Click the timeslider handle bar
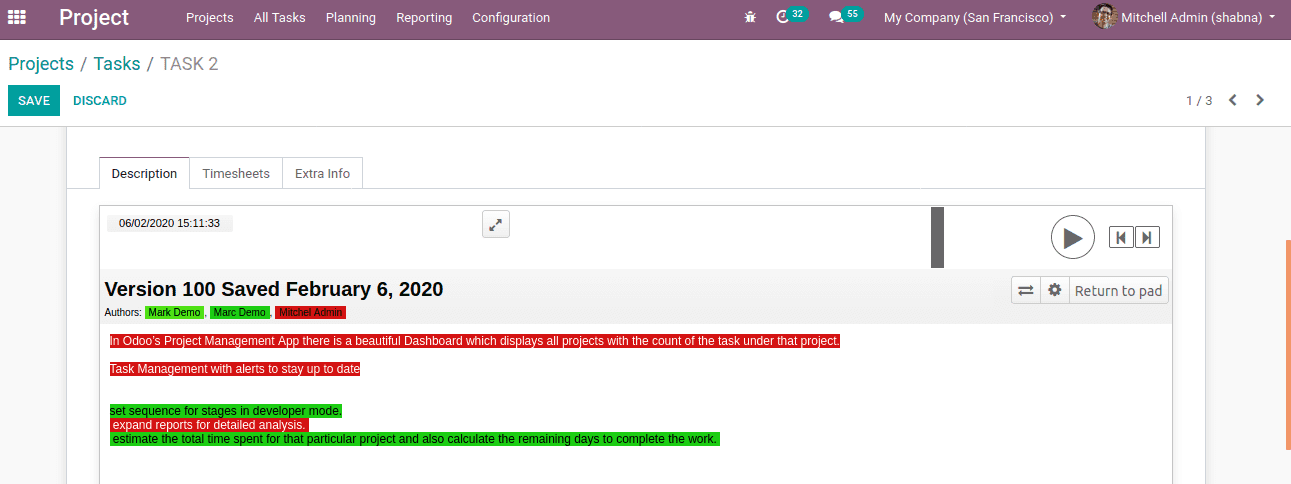Screen dimensions: 1291x484 (937, 237)
